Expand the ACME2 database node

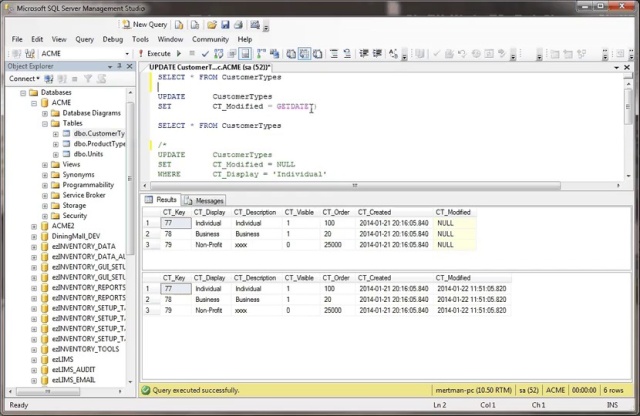coord(33,226)
